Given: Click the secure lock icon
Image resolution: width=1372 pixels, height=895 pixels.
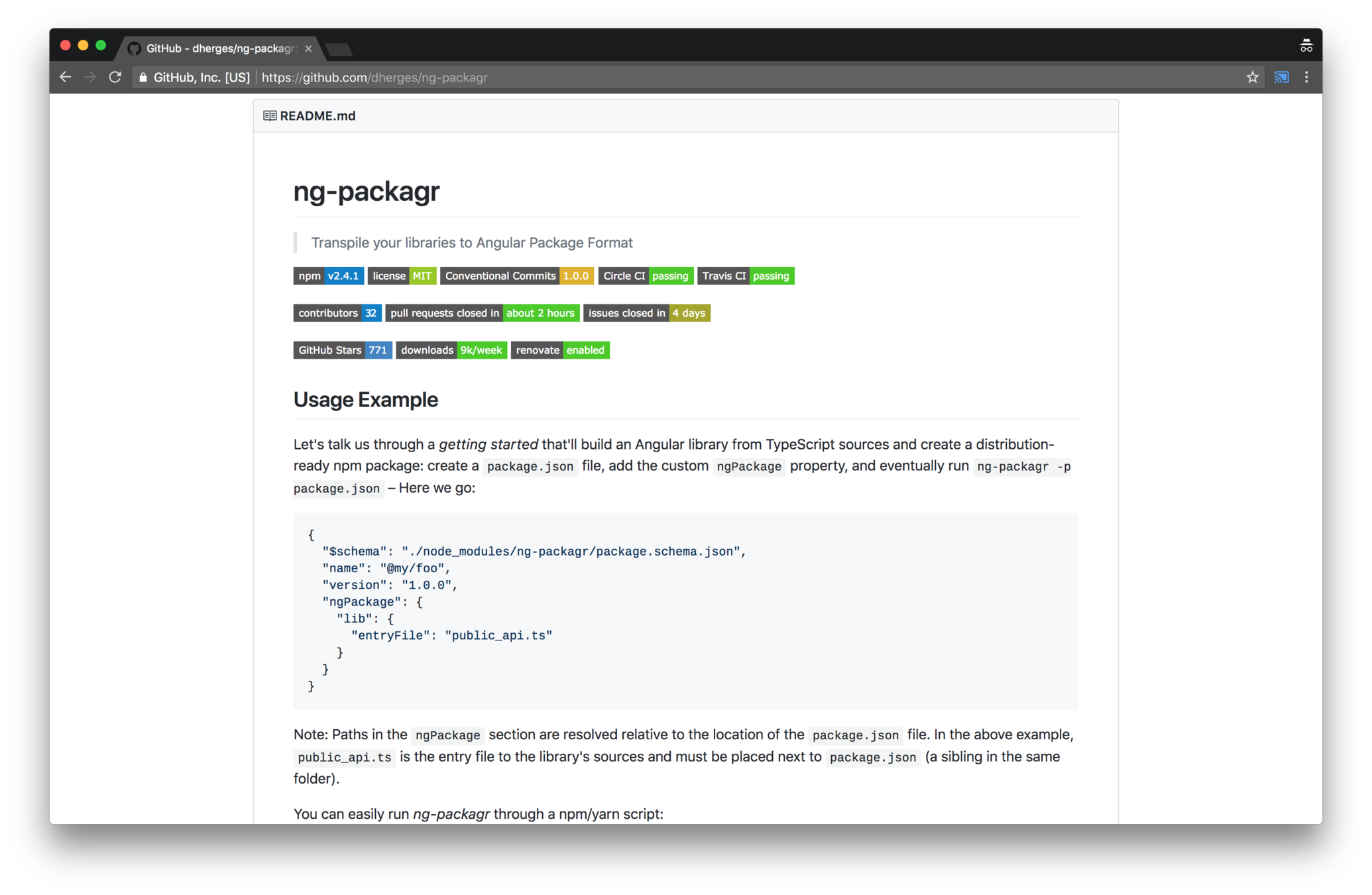Looking at the screenshot, I should [143, 78].
